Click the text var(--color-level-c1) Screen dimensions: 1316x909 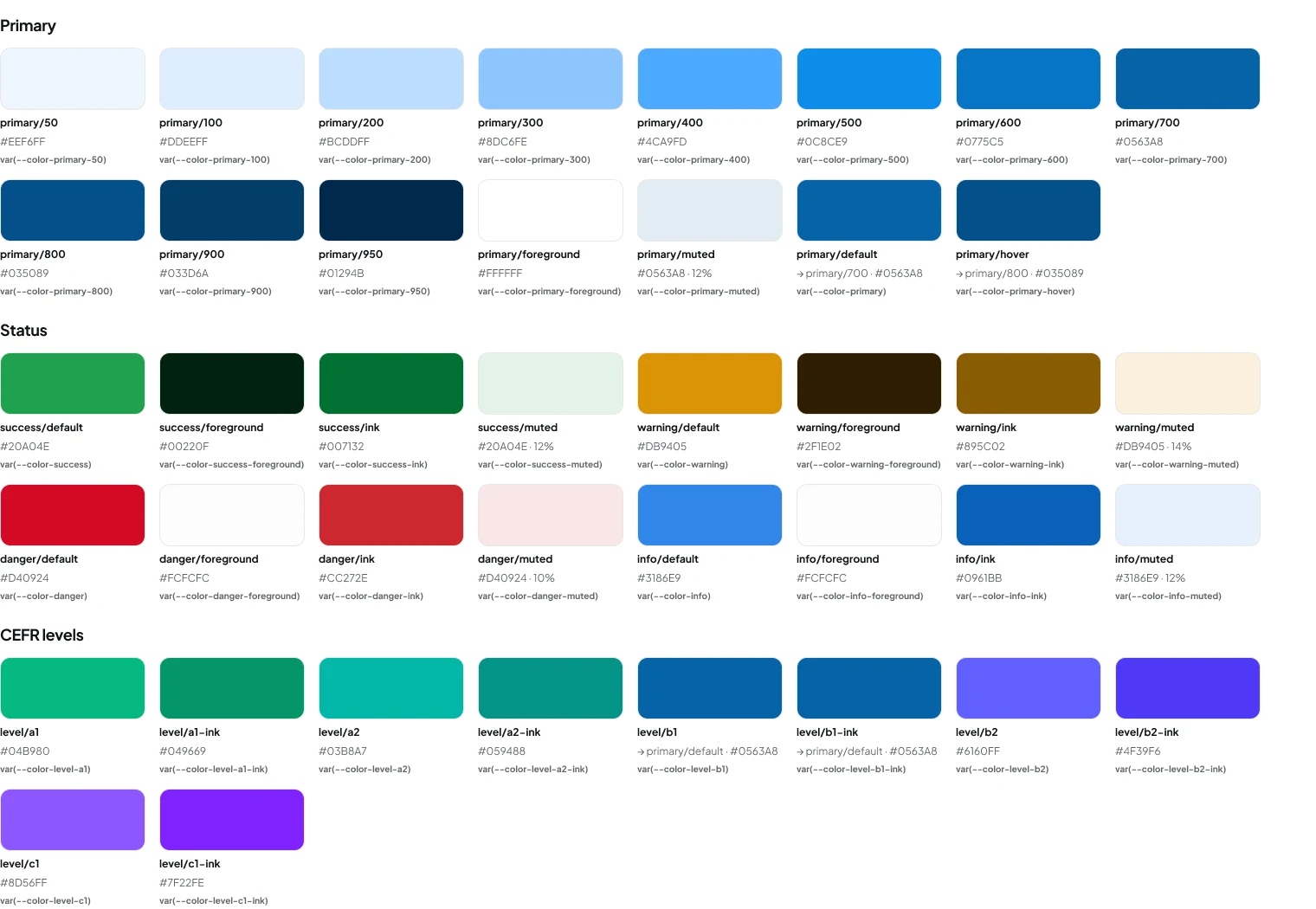click(45, 901)
